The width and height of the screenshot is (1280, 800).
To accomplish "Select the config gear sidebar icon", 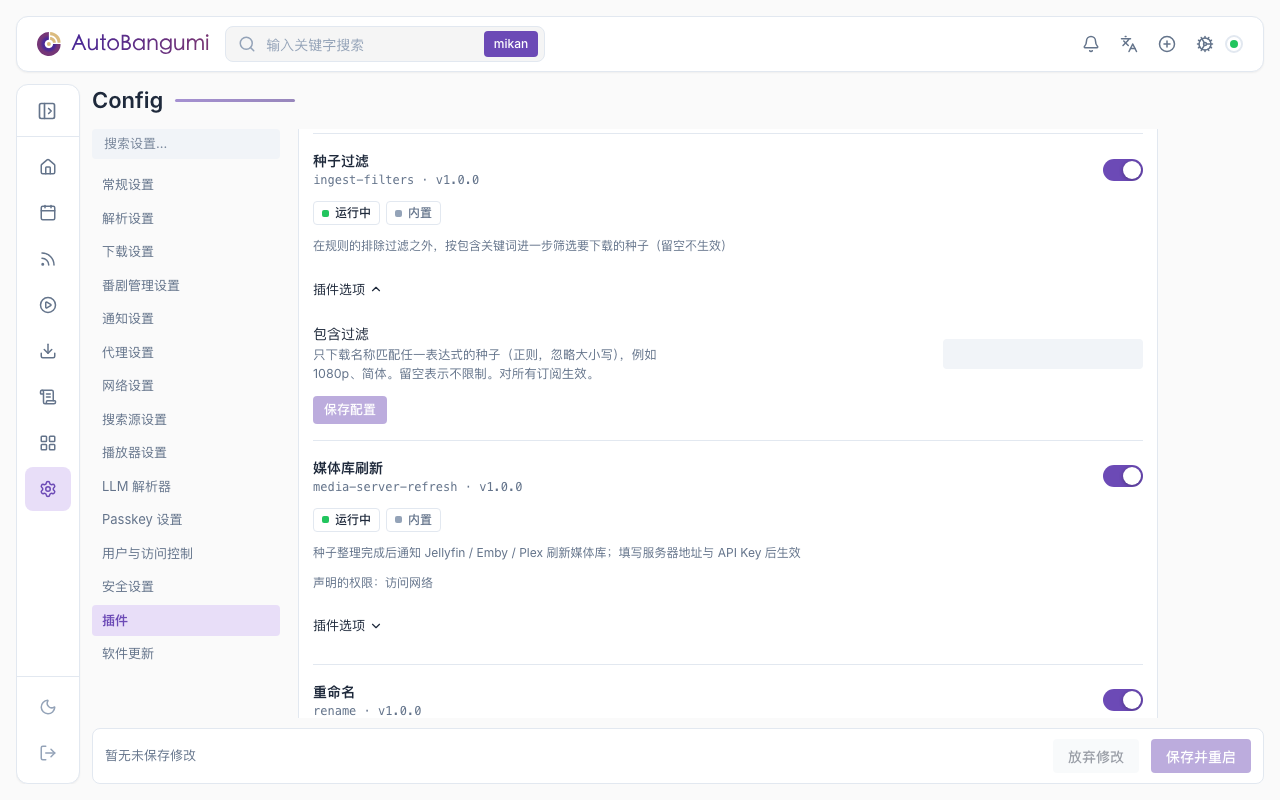I will [48, 489].
